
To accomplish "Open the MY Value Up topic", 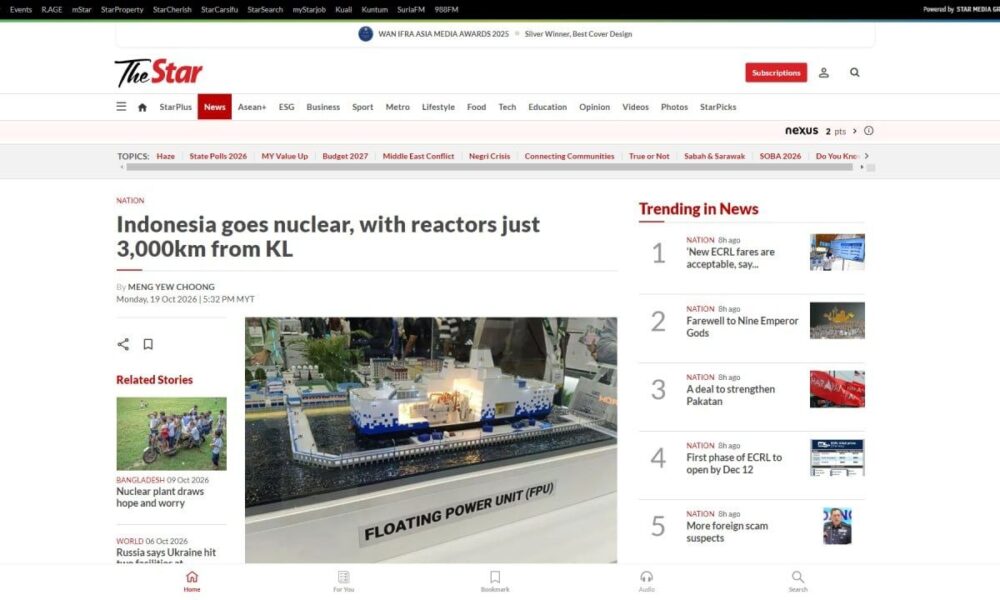I will (x=284, y=156).
